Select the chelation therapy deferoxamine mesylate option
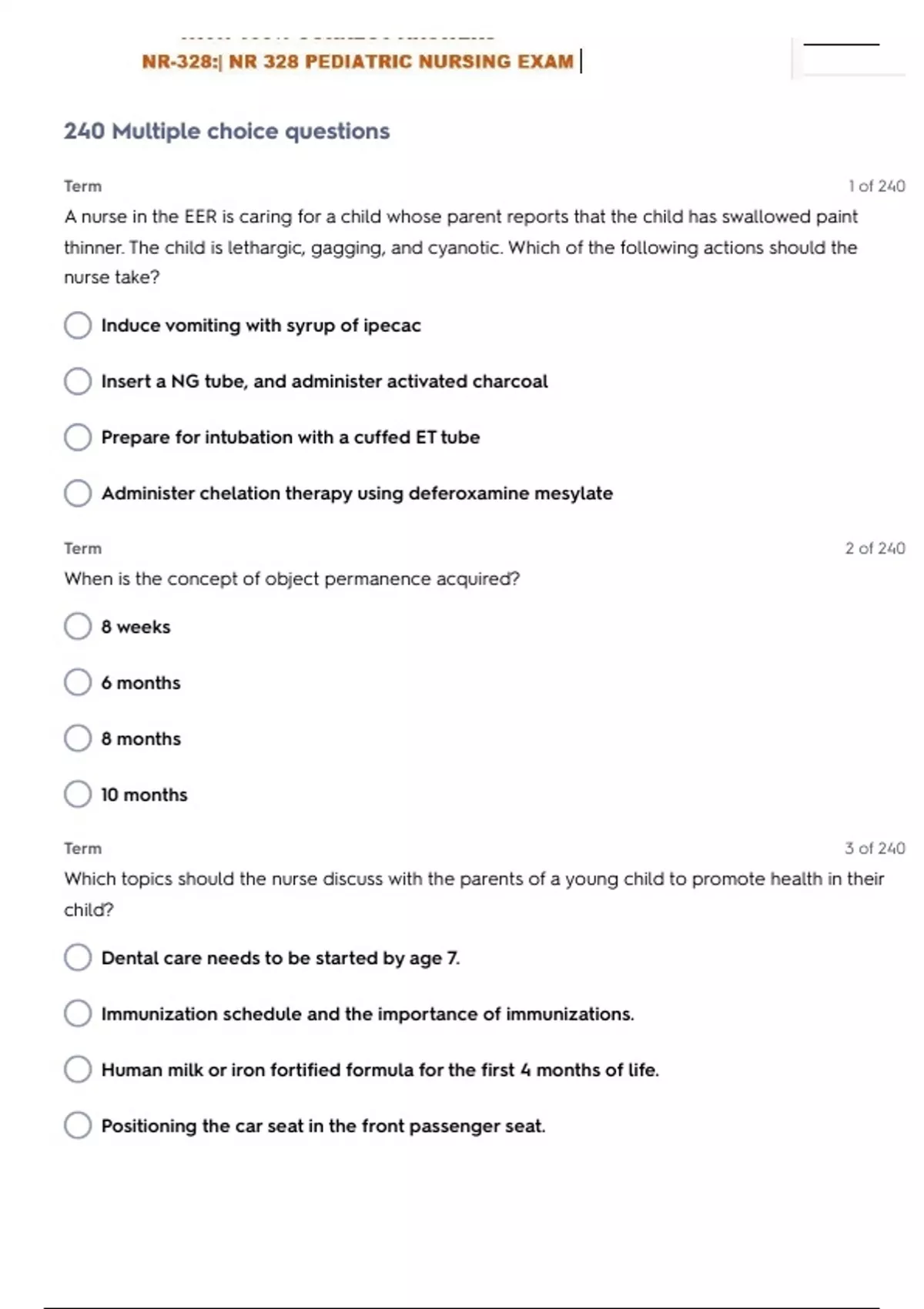The height and width of the screenshot is (1309, 924). [x=78, y=494]
